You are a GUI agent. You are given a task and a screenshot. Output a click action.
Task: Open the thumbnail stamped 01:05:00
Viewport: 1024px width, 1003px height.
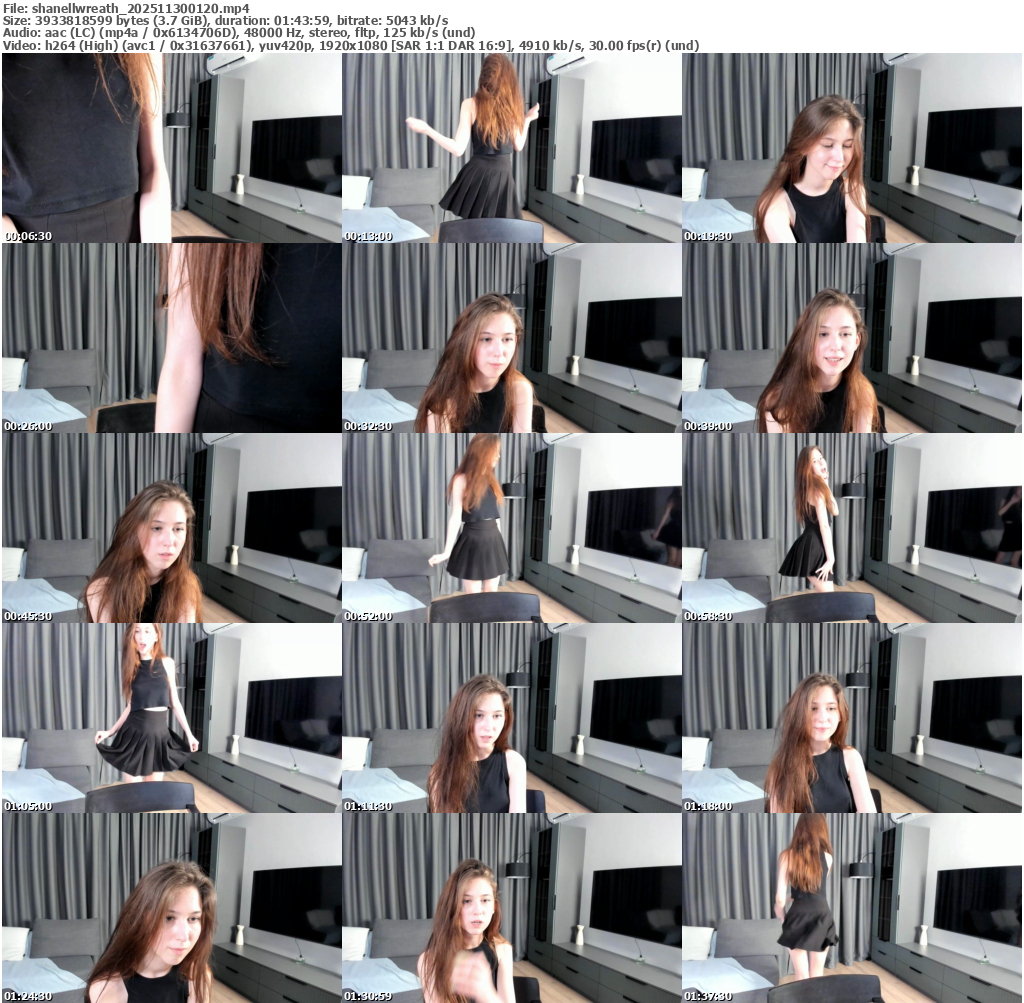pyautogui.click(x=172, y=717)
